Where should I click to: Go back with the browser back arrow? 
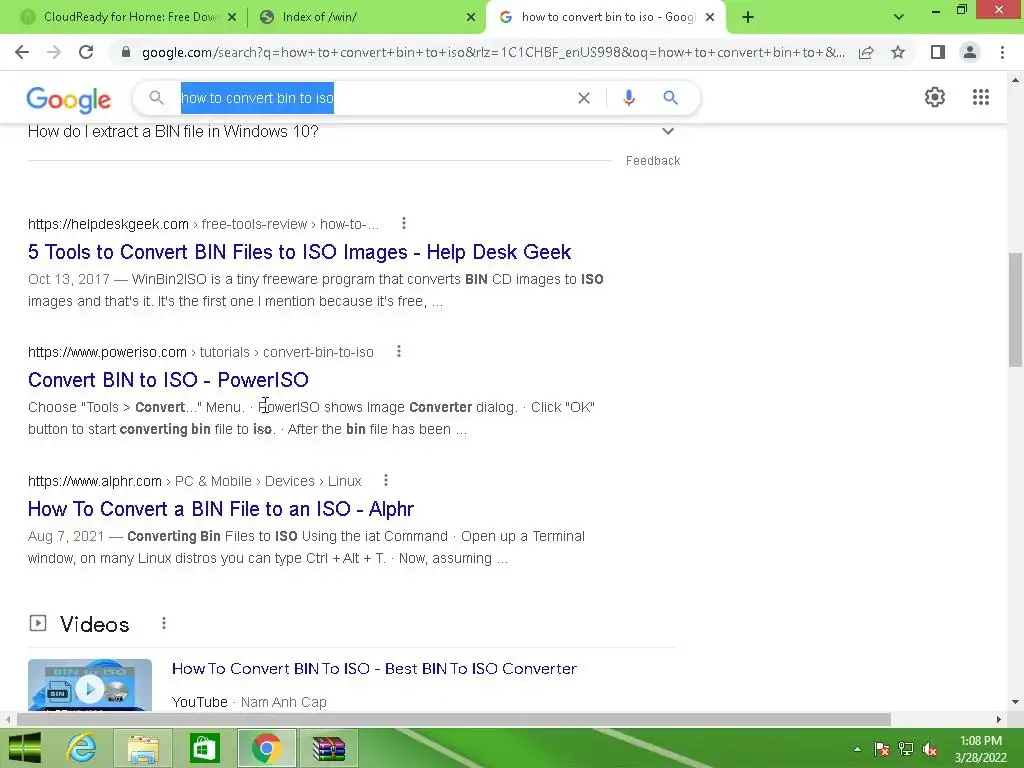coord(22,52)
